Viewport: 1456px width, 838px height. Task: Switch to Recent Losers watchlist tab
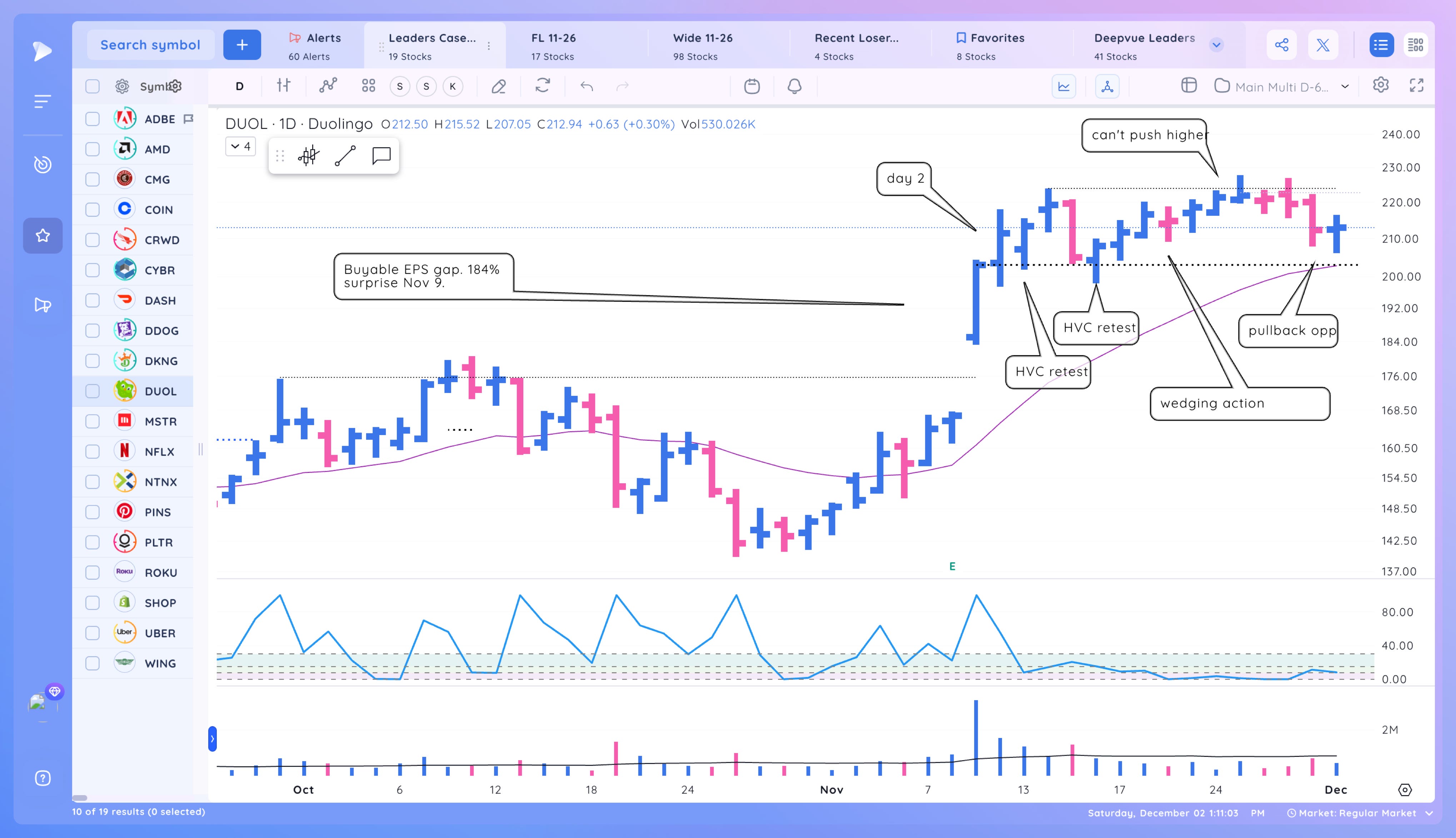pos(860,46)
